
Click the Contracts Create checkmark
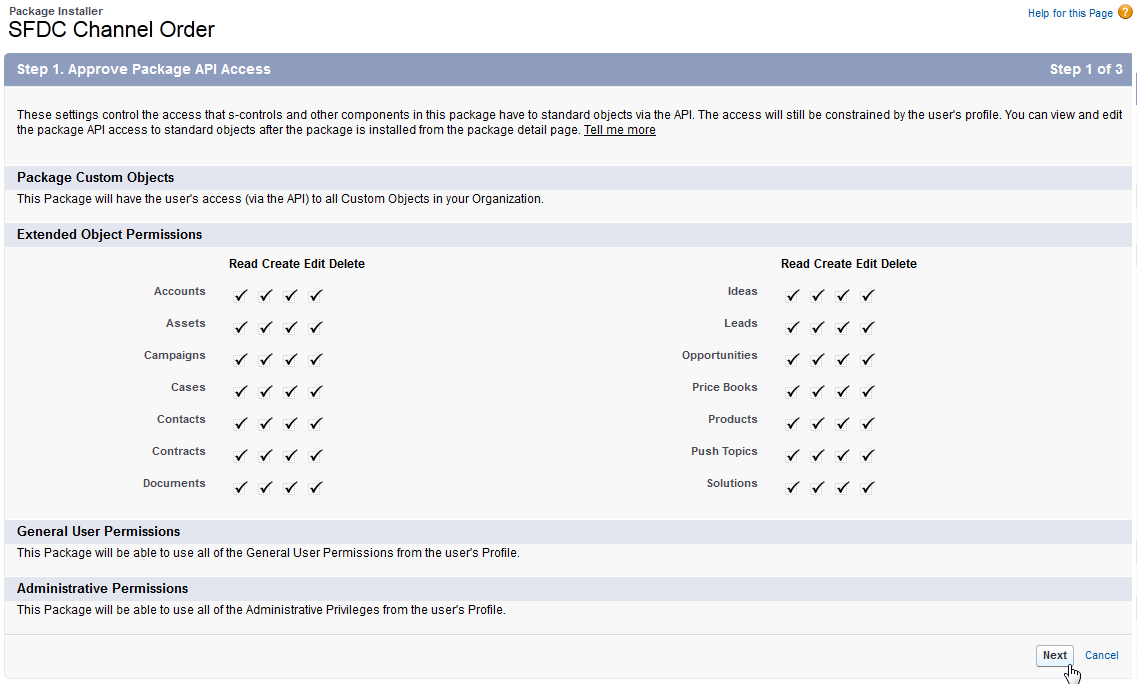(265, 455)
